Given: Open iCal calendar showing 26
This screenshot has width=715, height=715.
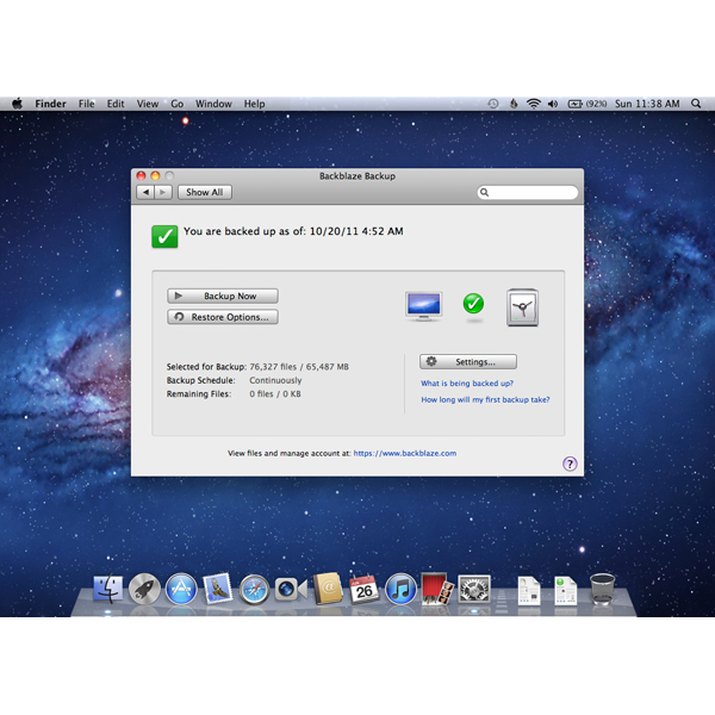Looking at the screenshot, I should click(363, 589).
